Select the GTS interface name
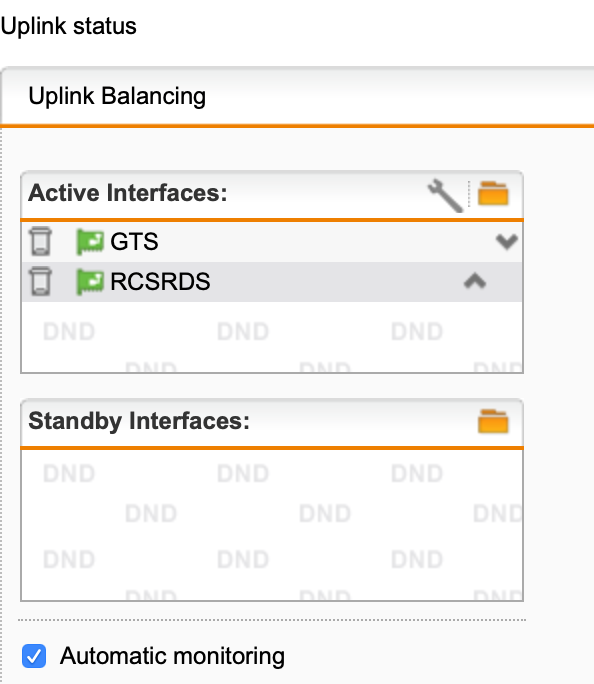 point(134,241)
